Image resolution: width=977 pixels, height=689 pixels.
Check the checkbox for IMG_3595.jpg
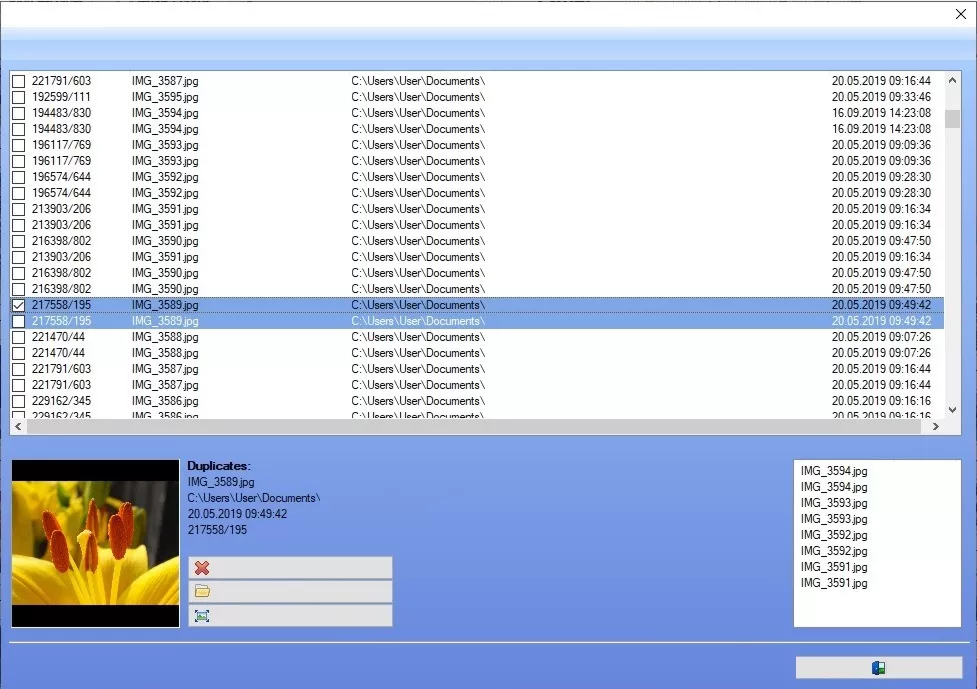(x=18, y=97)
